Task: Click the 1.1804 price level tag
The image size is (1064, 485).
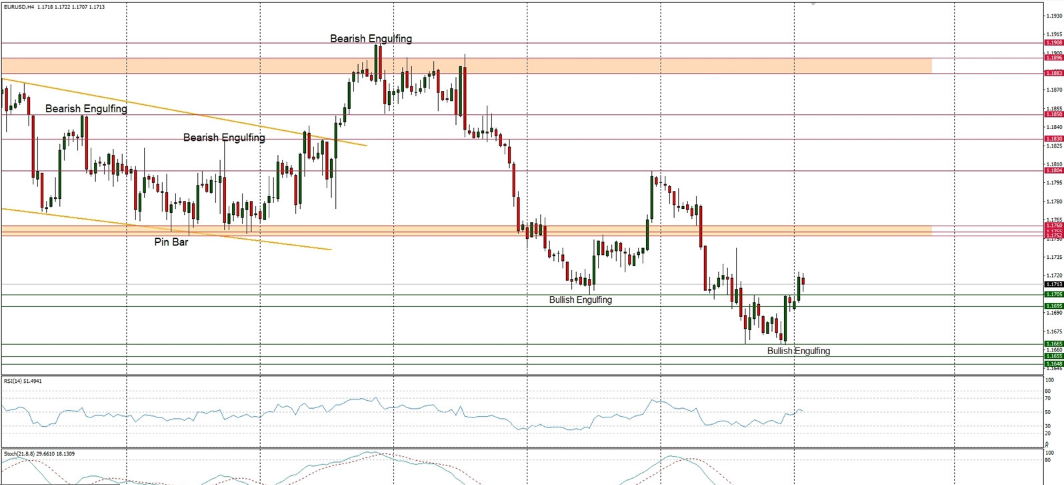Action: coord(1052,171)
